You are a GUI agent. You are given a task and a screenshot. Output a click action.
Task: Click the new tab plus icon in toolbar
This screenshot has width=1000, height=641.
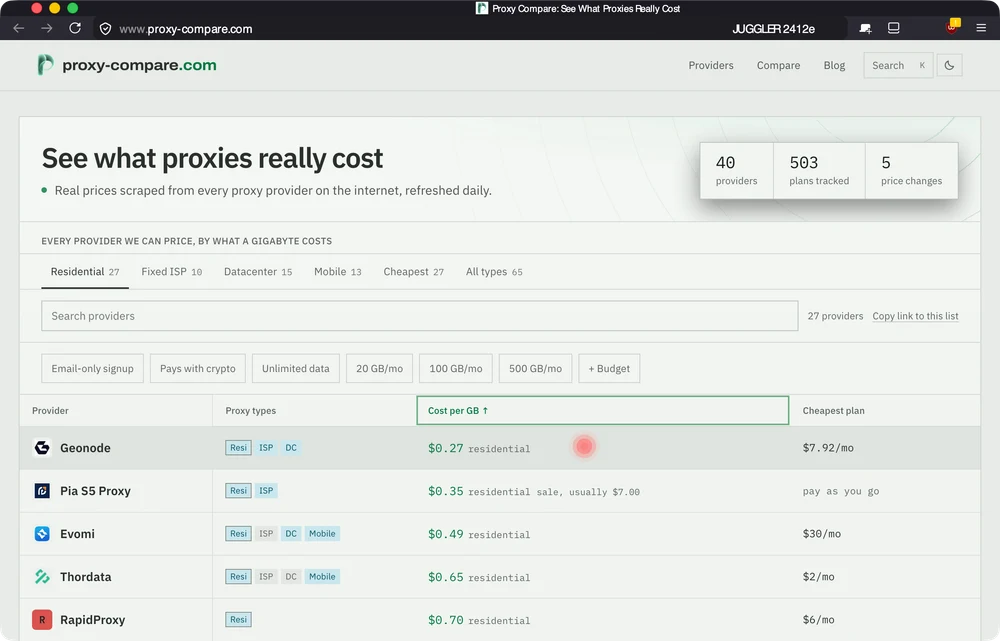(x=865, y=28)
